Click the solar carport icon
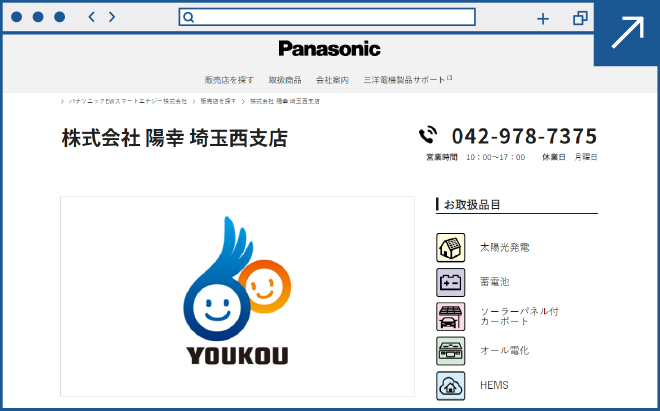This screenshot has width=660, height=411. (450, 317)
